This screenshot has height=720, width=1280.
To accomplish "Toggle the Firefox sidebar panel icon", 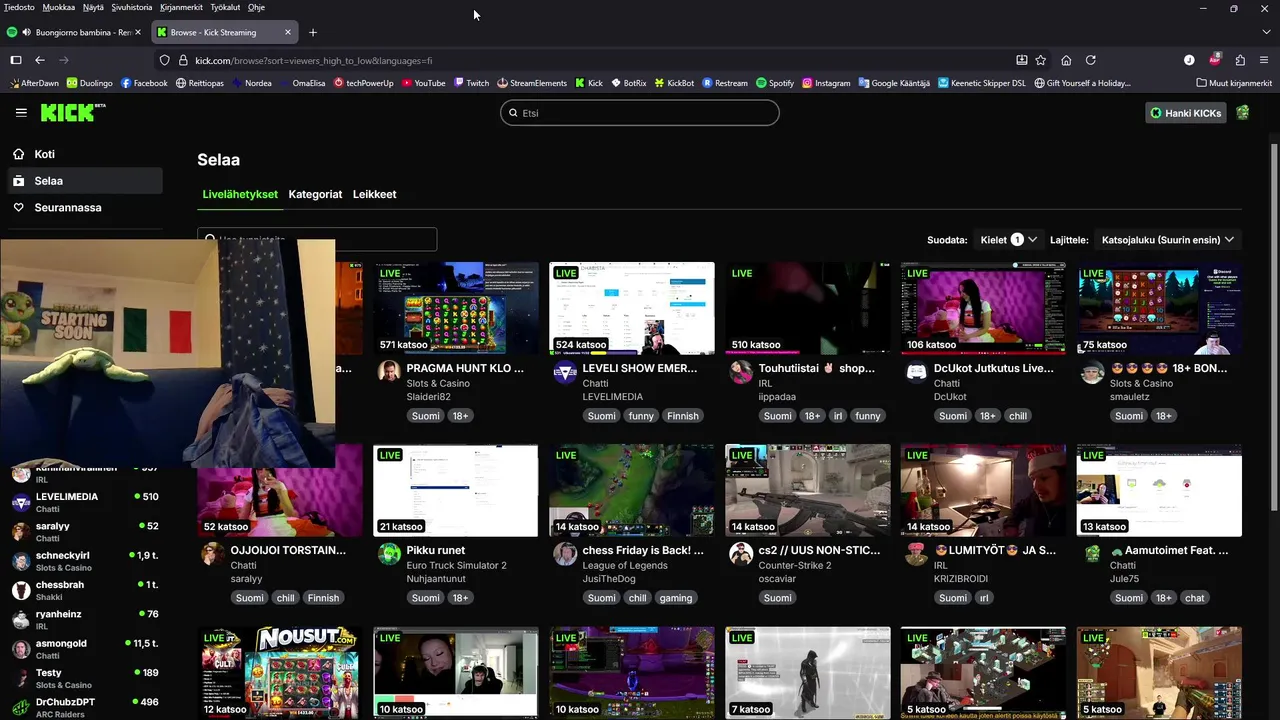I will coord(16,60).
